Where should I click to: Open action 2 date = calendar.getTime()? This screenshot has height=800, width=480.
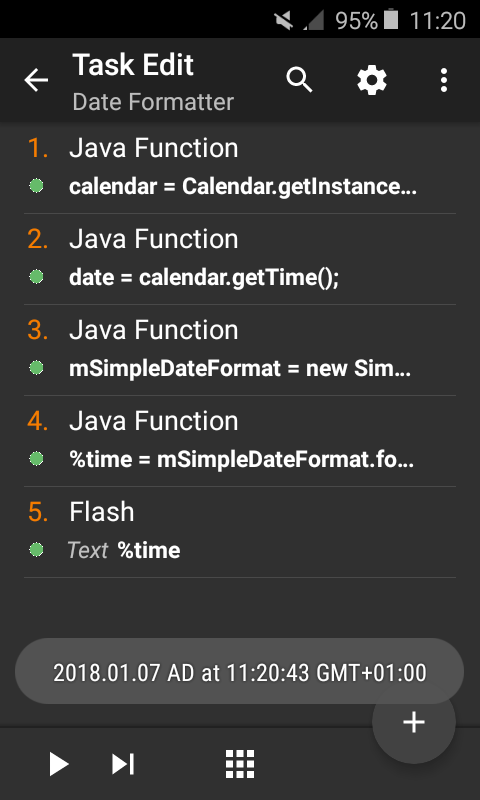(240, 259)
